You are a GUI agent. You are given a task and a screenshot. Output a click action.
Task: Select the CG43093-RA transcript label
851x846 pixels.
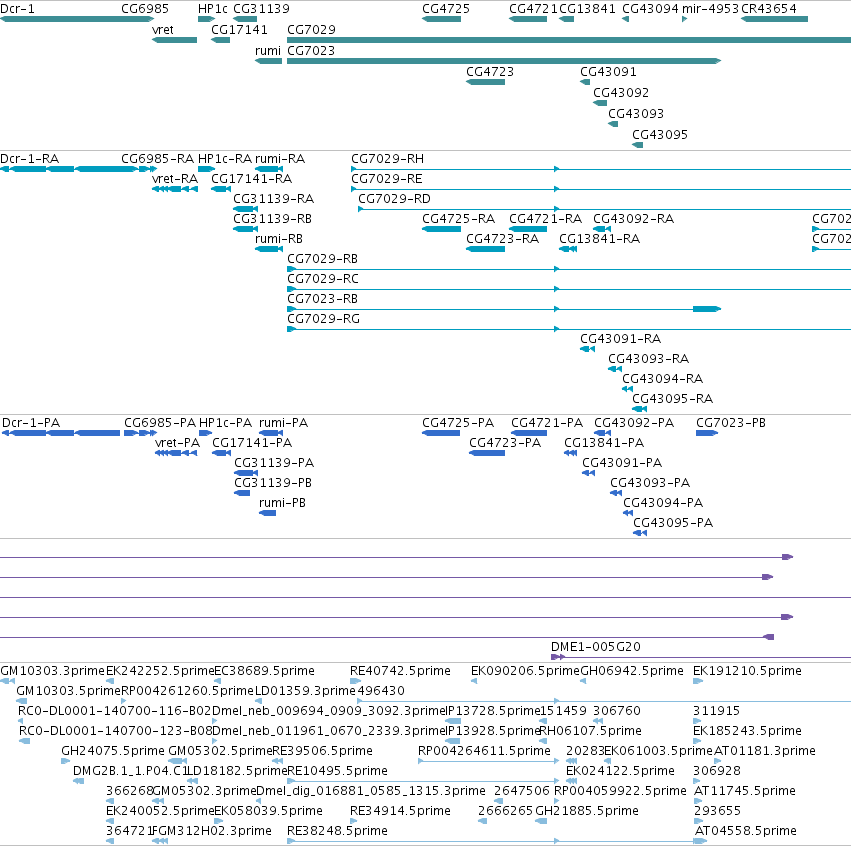point(649,359)
